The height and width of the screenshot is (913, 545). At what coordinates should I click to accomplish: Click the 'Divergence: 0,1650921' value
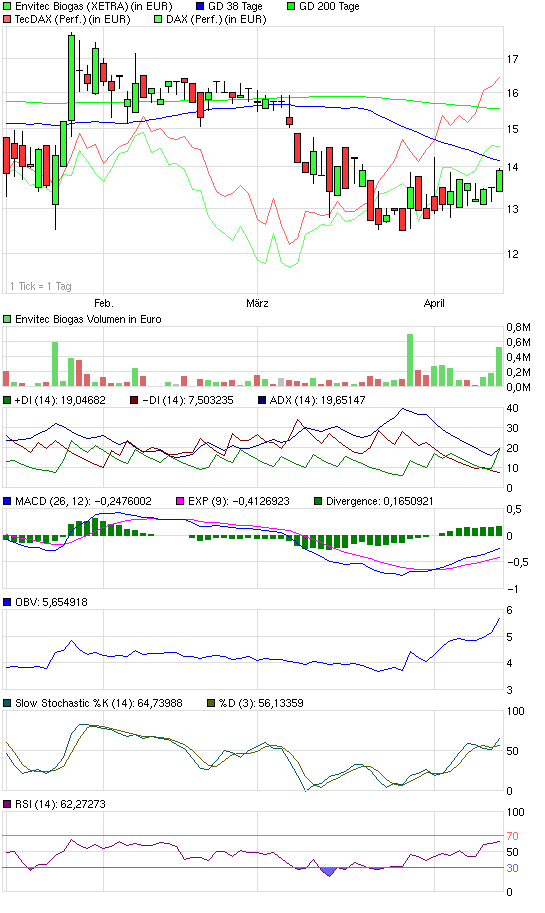point(380,501)
